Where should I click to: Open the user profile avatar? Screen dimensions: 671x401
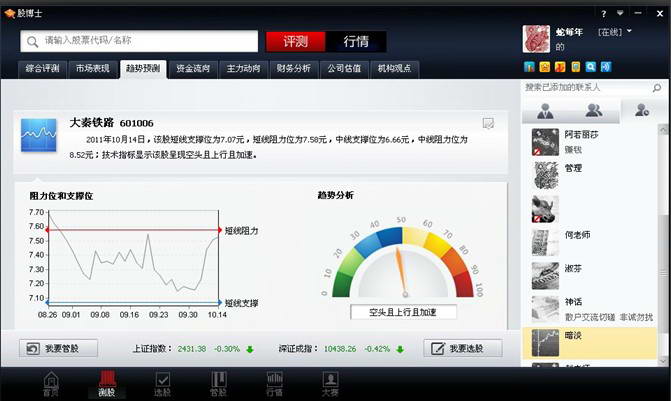(x=536, y=39)
